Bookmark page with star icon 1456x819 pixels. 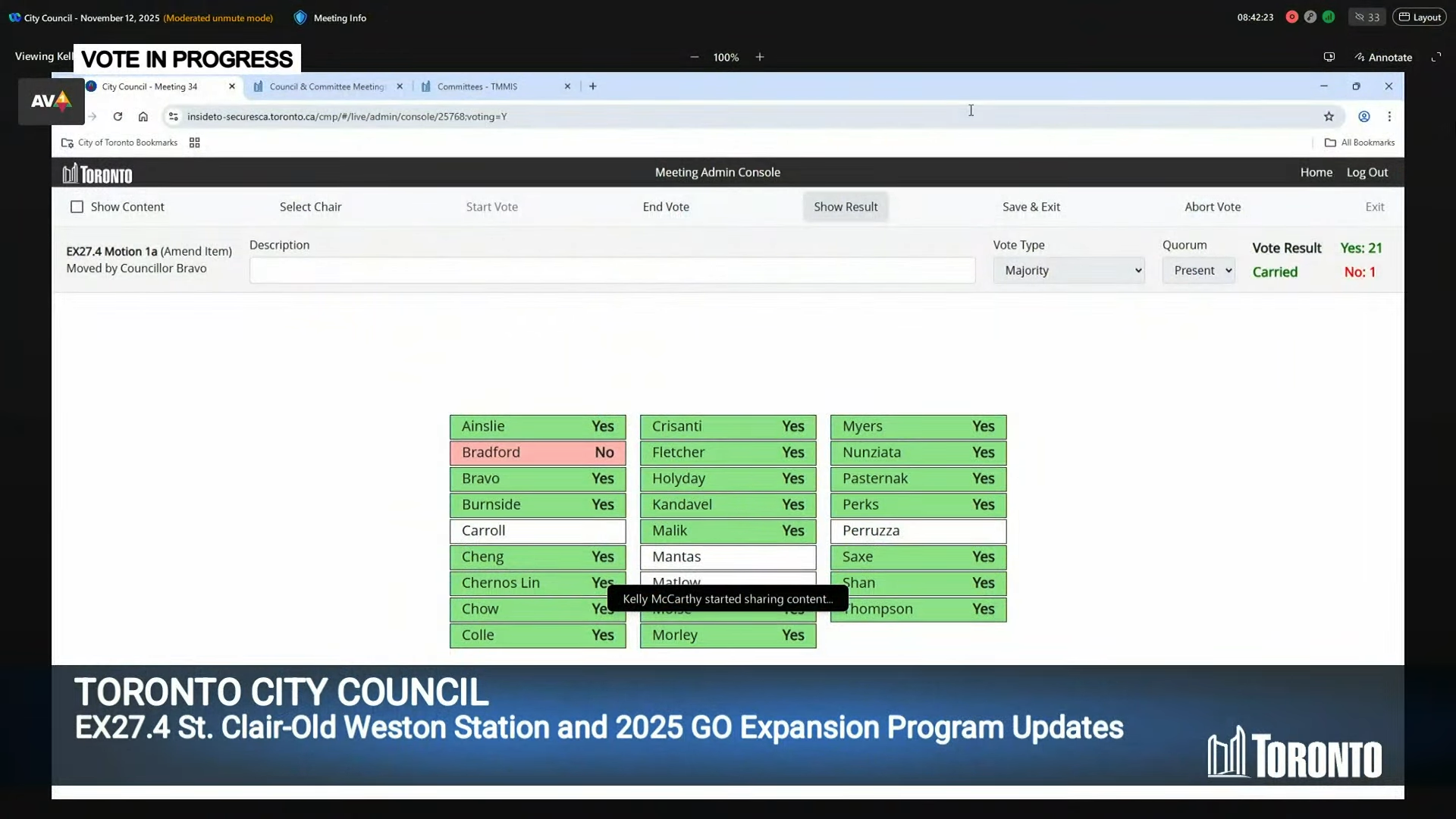(1329, 116)
